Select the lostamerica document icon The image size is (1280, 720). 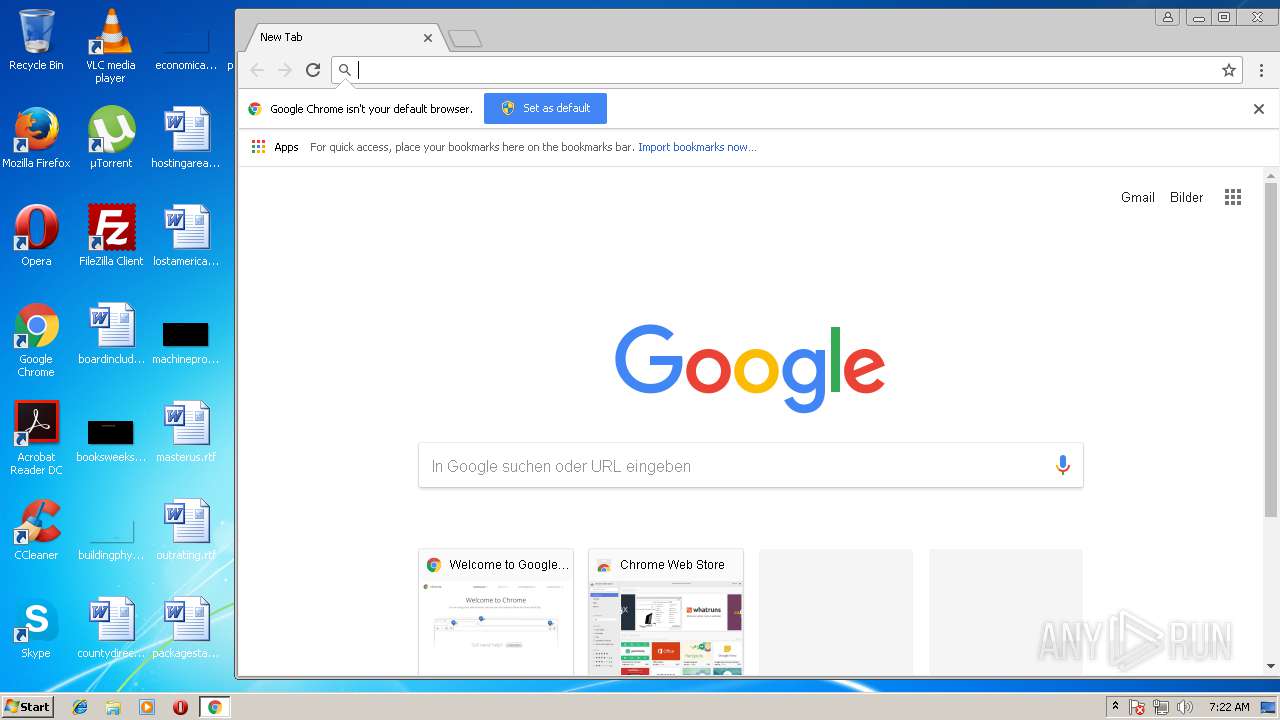pyautogui.click(x=186, y=236)
